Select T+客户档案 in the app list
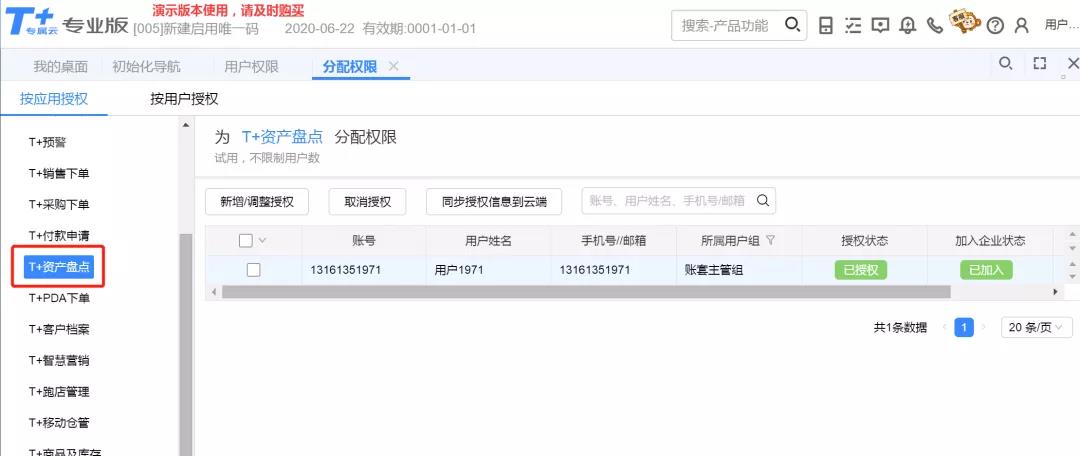This screenshot has width=1080, height=456. pos(59,329)
